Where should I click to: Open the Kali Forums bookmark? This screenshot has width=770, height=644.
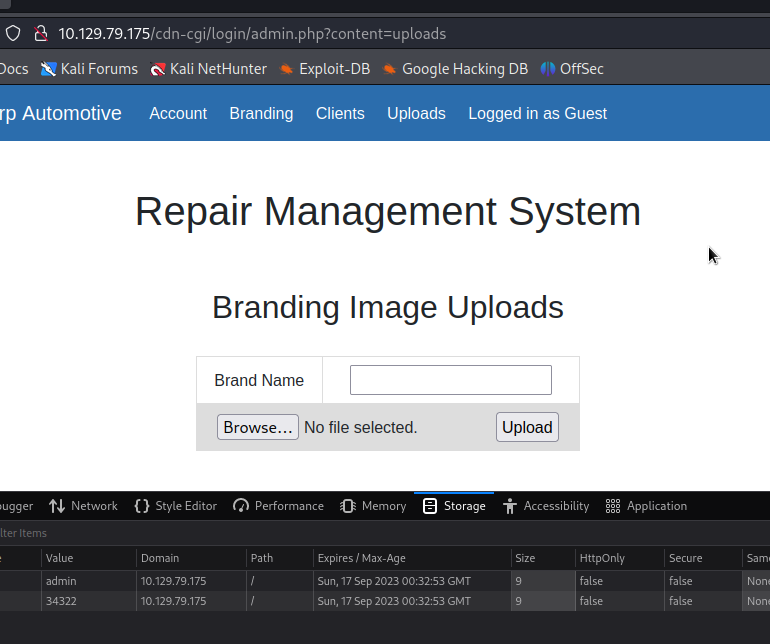coord(89,69)
